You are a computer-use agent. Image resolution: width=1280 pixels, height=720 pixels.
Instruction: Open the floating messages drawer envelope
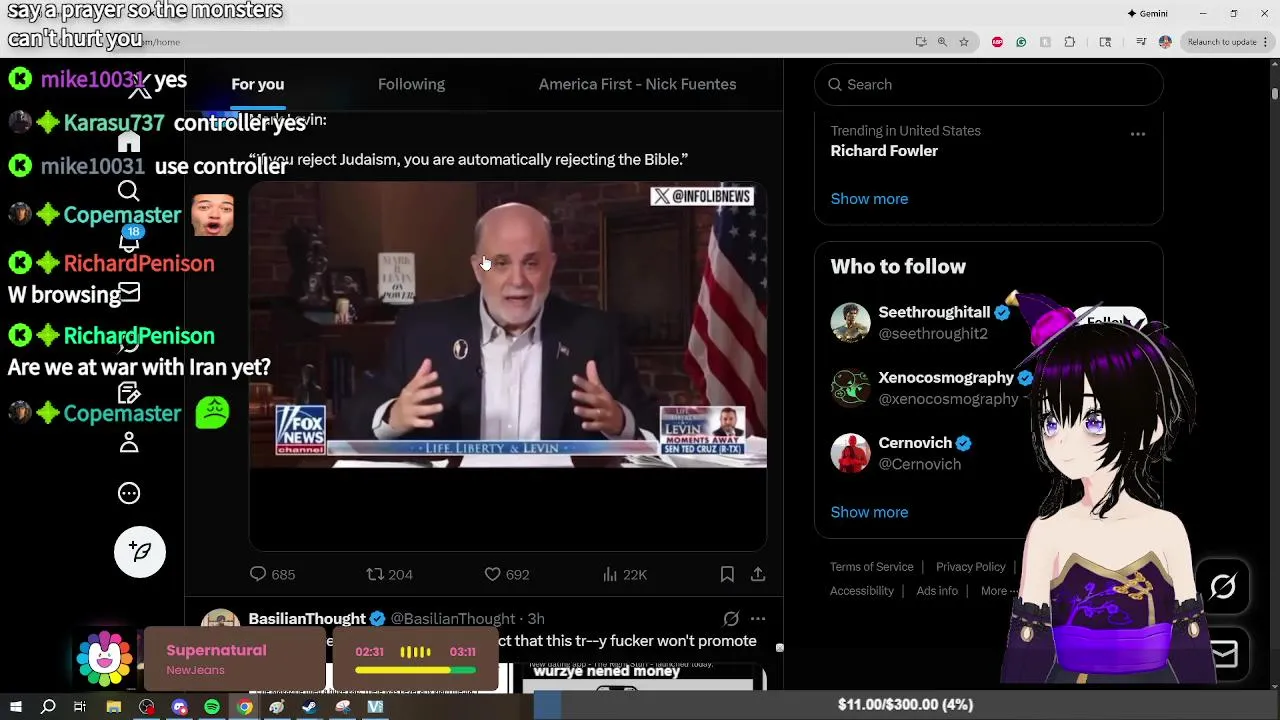(x=1224, y=654)
